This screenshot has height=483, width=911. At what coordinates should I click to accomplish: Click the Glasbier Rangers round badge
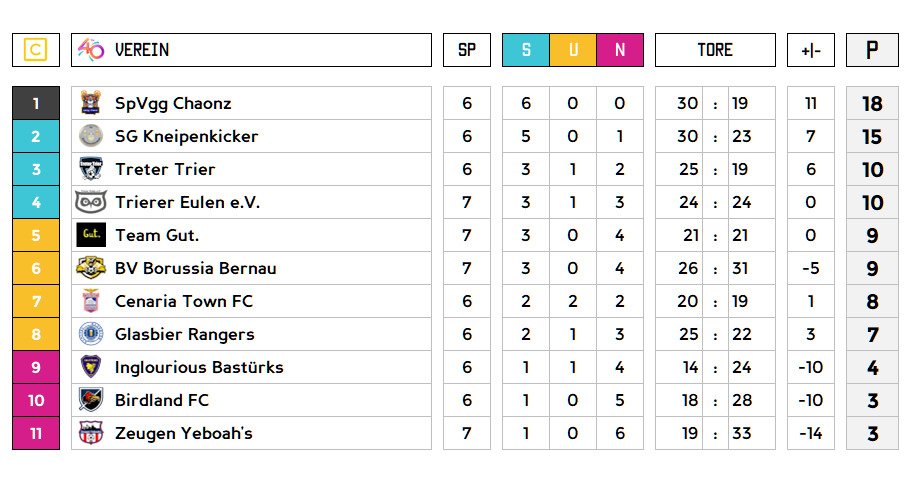91,334
